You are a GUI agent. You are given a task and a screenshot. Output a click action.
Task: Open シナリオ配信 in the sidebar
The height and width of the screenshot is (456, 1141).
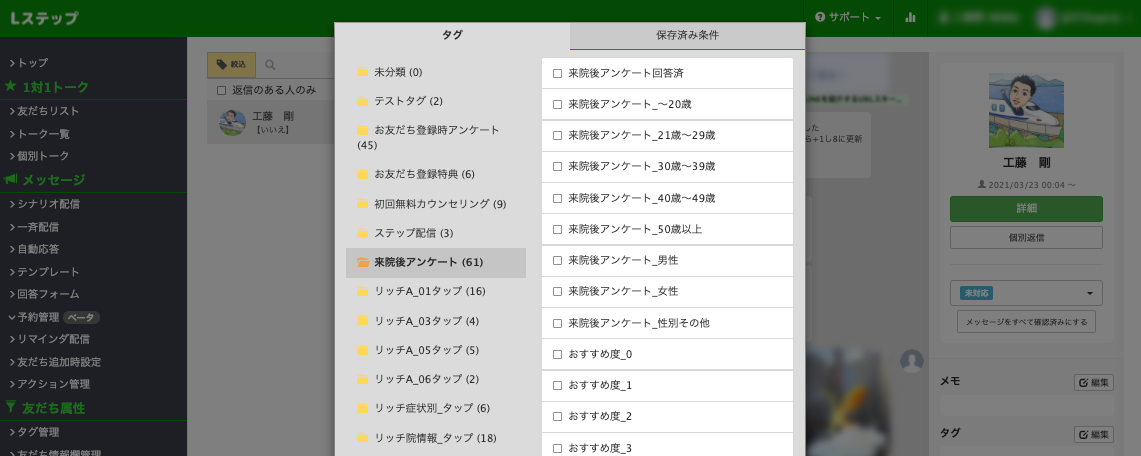(48, 204)
